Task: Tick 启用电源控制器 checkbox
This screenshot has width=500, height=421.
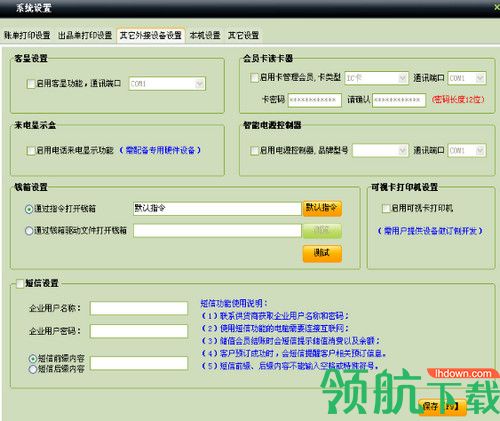Action: coord(254,151)
